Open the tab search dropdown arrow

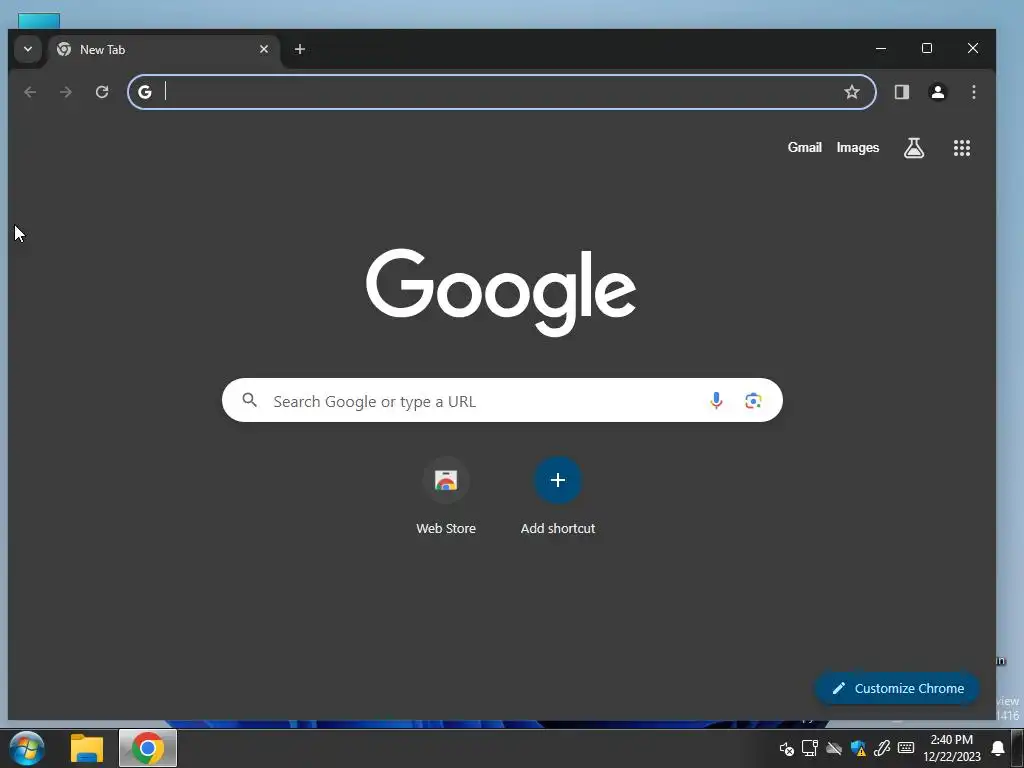pyautogui.click(x=27, y=50)
